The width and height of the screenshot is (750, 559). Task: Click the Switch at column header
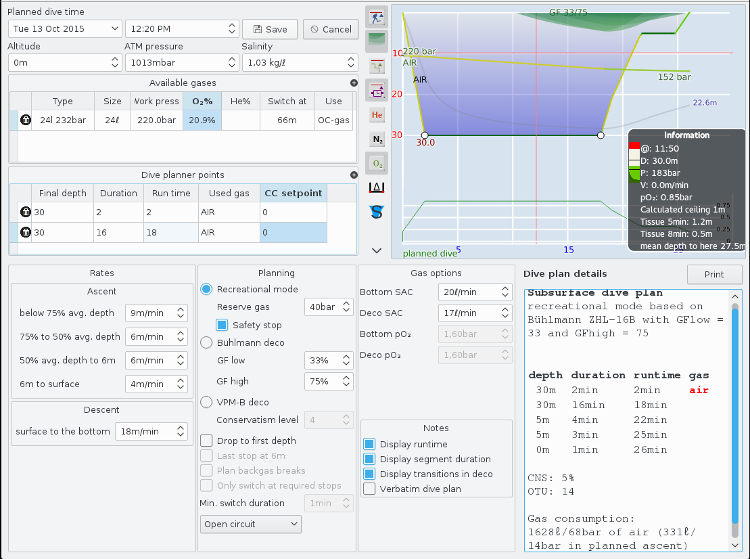point(288,101)
